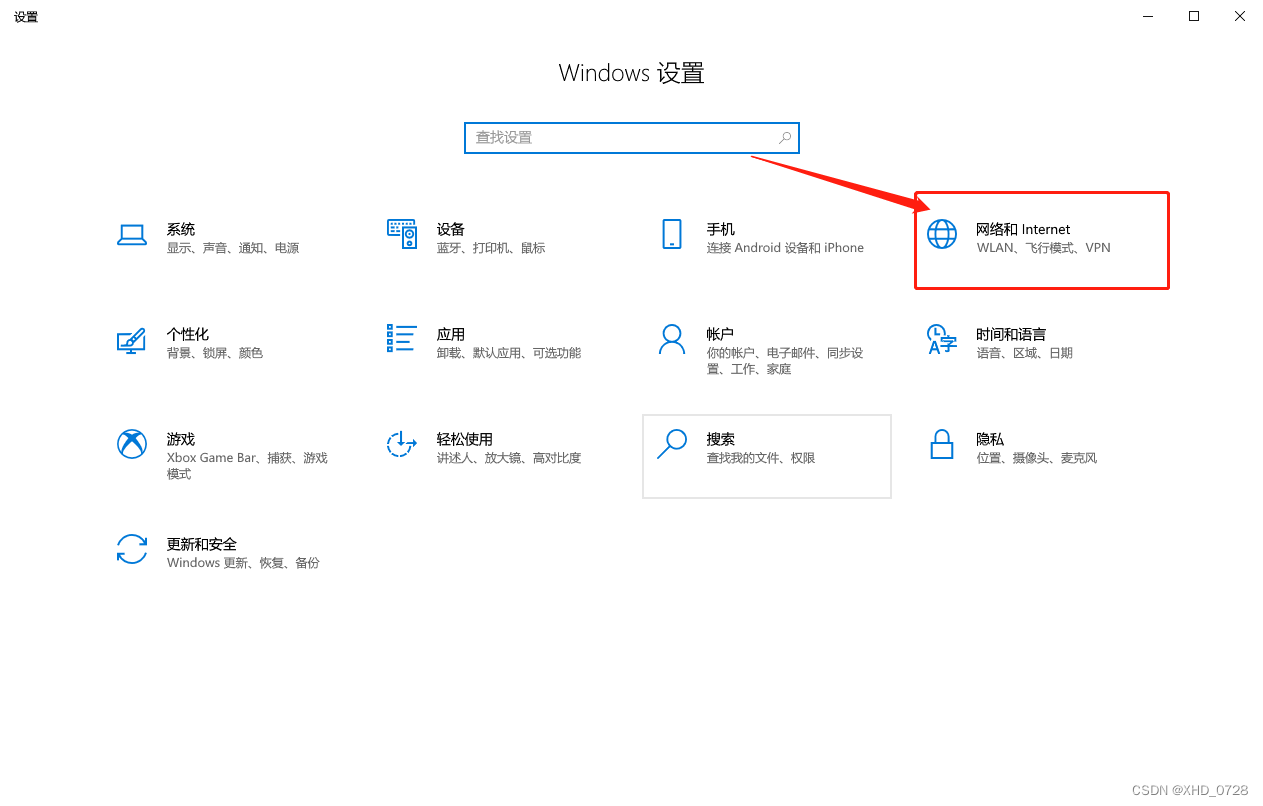Click the Apps list icon

tap(402, 338)
